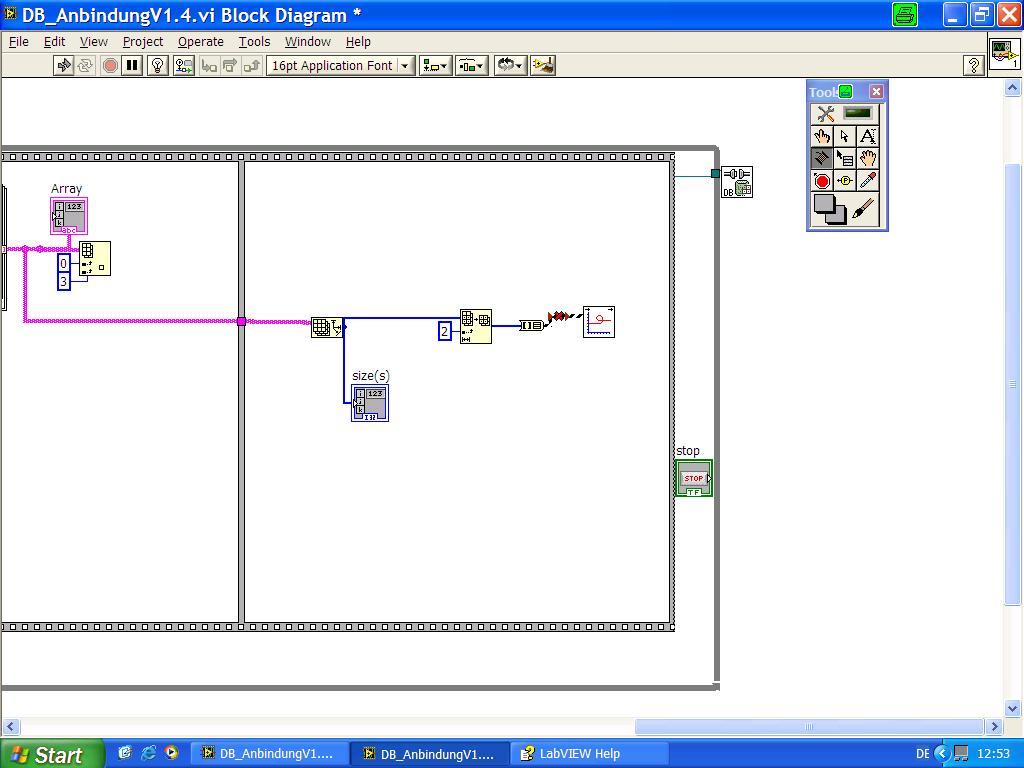Open the Align Objects dropdown
The image size is (1024, 768).
[x=435, y=65]
